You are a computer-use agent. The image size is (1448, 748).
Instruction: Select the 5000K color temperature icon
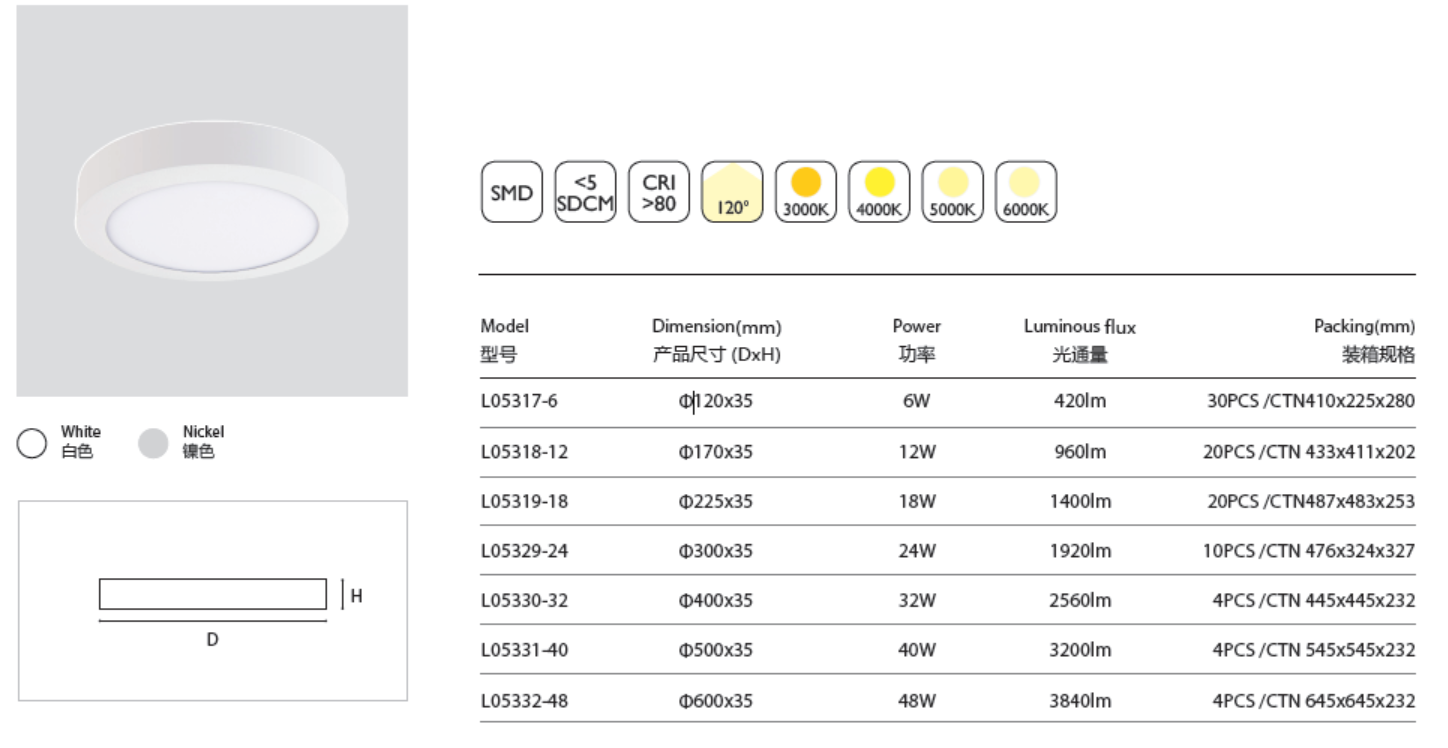tap(953, 192)
